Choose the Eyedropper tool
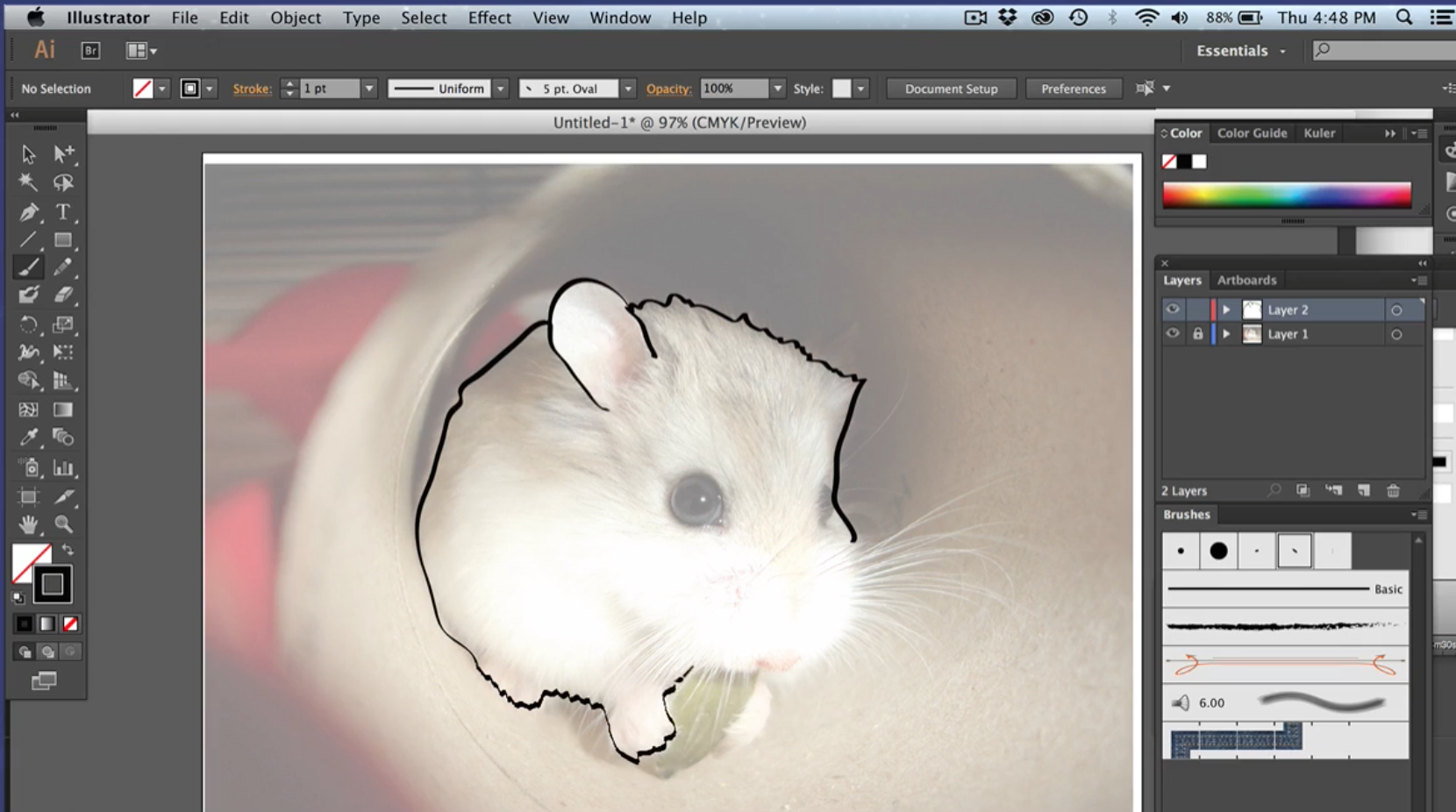The width and height of the screenshot is (1456, 812). click(28, 438)
